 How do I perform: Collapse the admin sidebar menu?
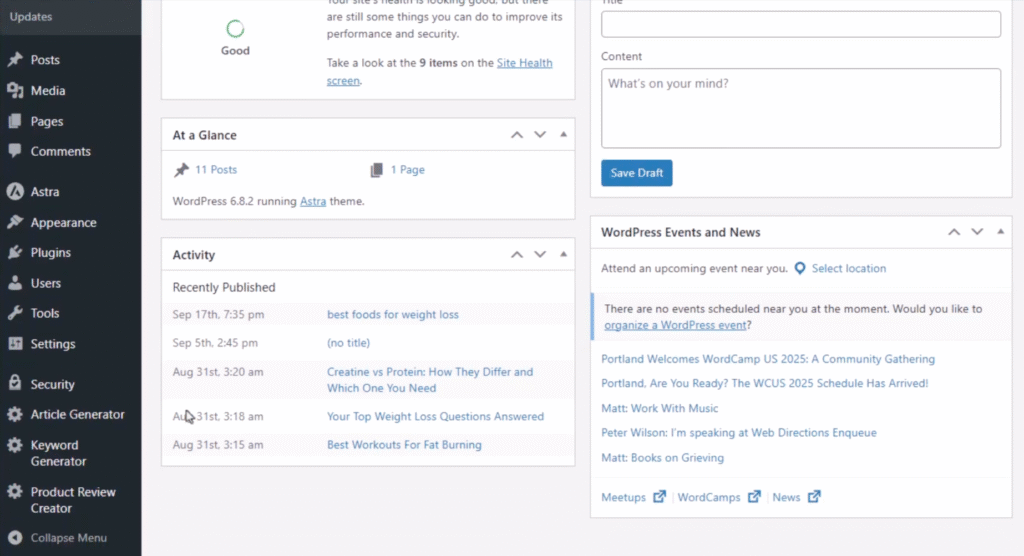pyautogui.click(x=67, y=538)
